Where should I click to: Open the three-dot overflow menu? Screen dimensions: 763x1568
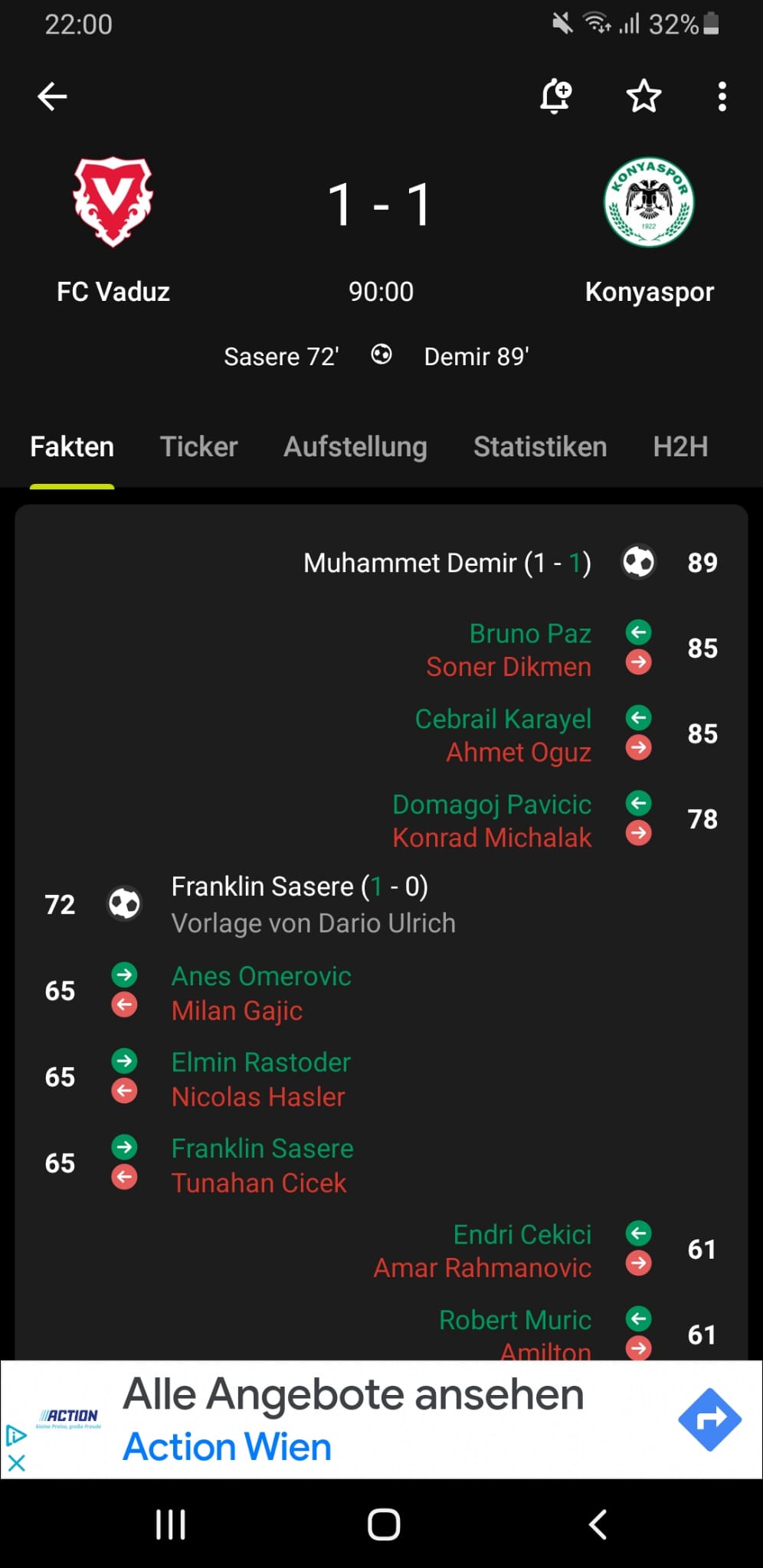pos(722,96)
